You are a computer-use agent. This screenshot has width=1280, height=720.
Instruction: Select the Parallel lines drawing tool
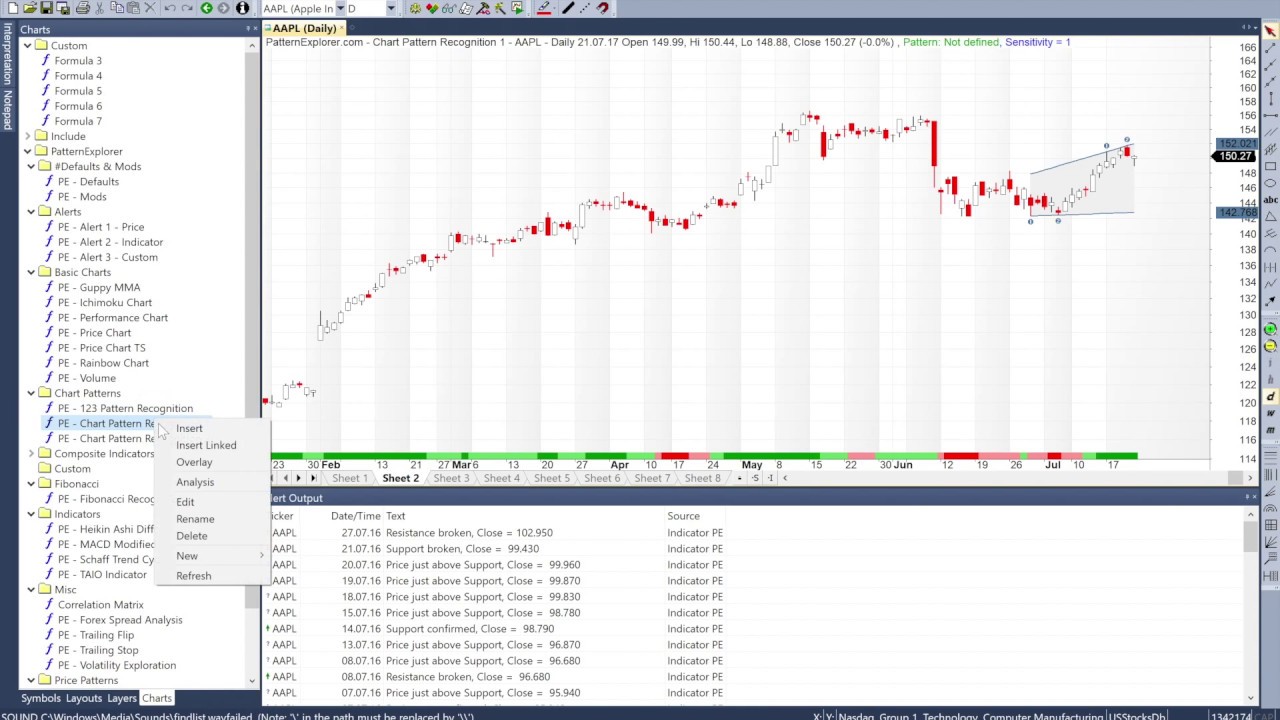(1270, 133)
